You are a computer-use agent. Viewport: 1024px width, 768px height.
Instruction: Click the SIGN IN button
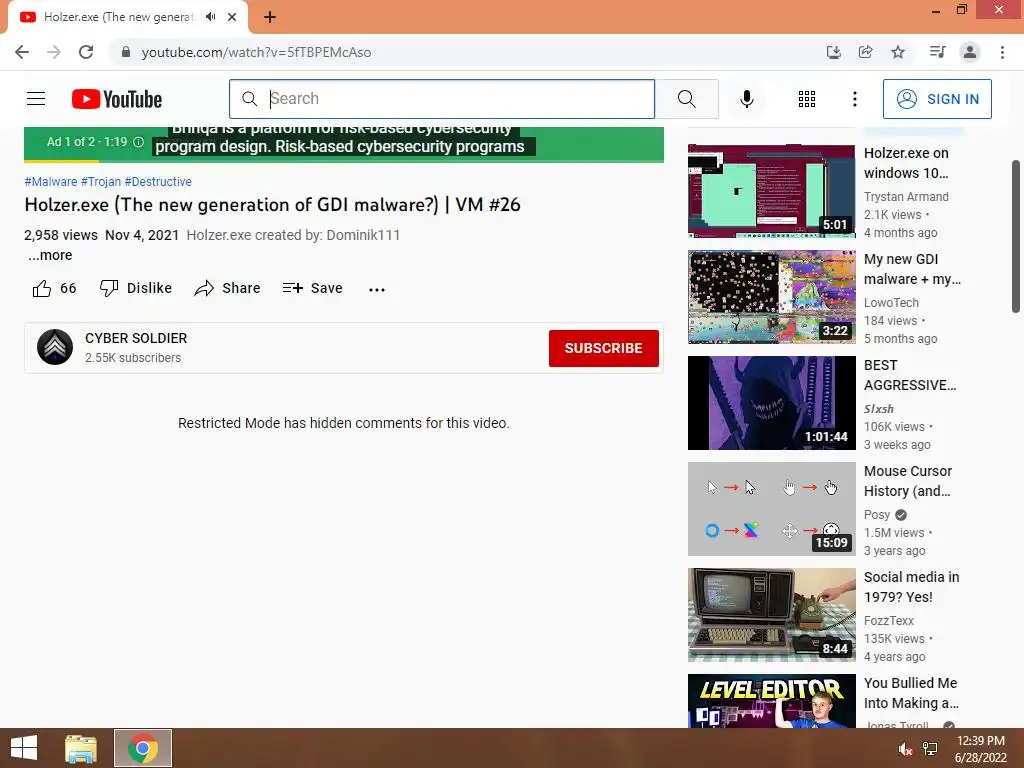coord(936,99)
